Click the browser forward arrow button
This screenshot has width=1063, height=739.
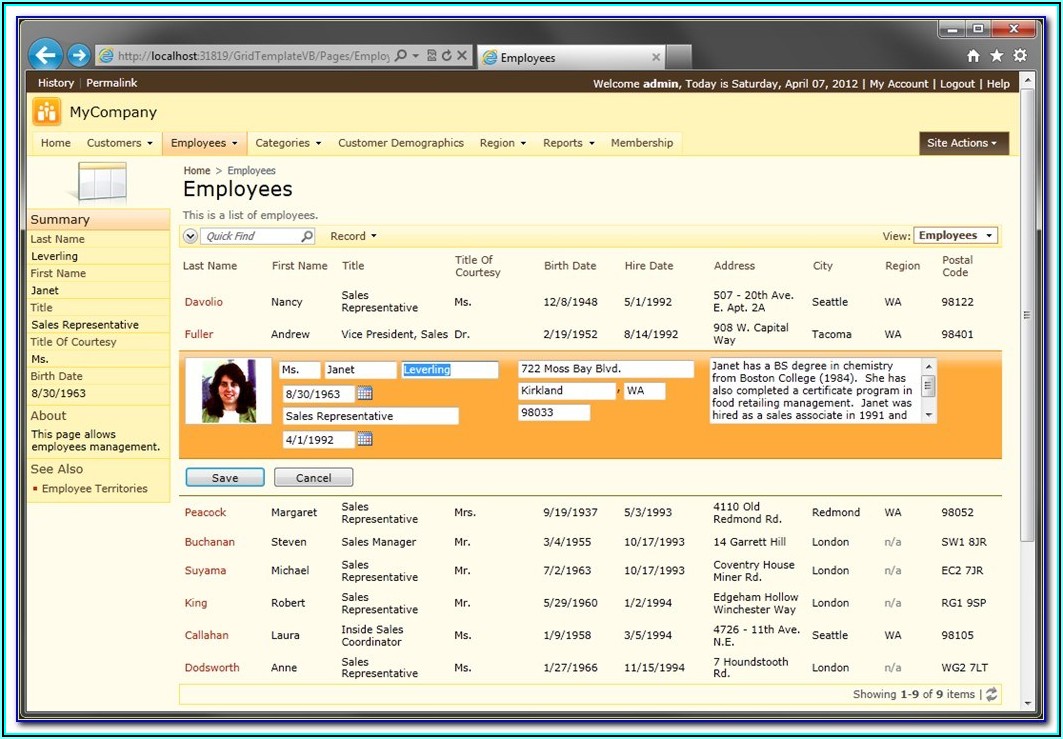(x=79, y=56)
